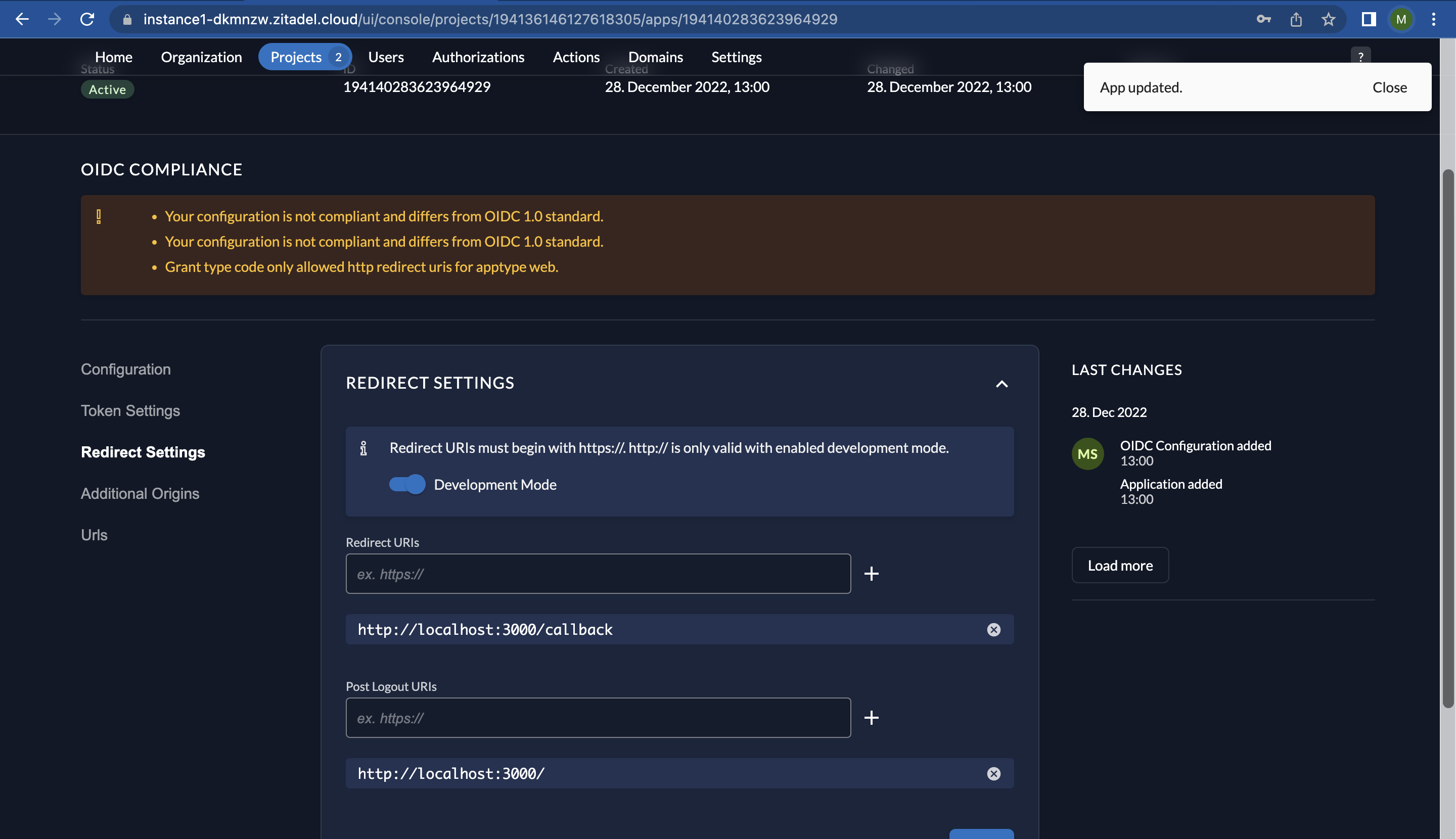
Task: Go to Authorizations in top navigation
Action: [x=478, y=57]
